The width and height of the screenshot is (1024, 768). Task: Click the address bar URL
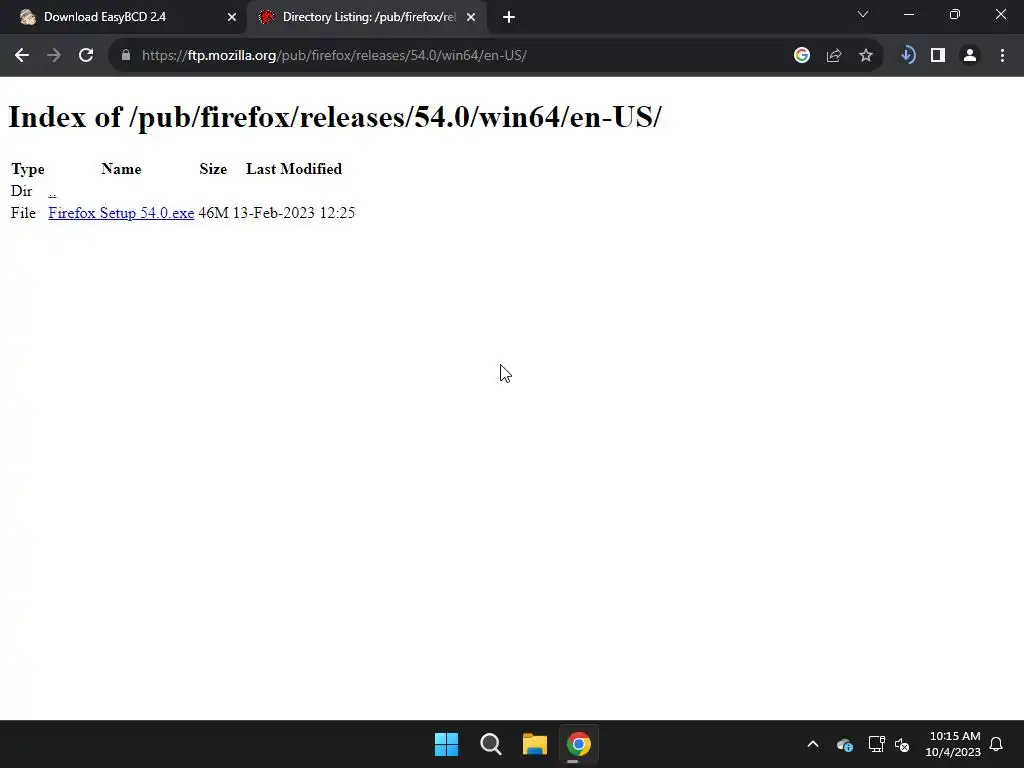334,56
